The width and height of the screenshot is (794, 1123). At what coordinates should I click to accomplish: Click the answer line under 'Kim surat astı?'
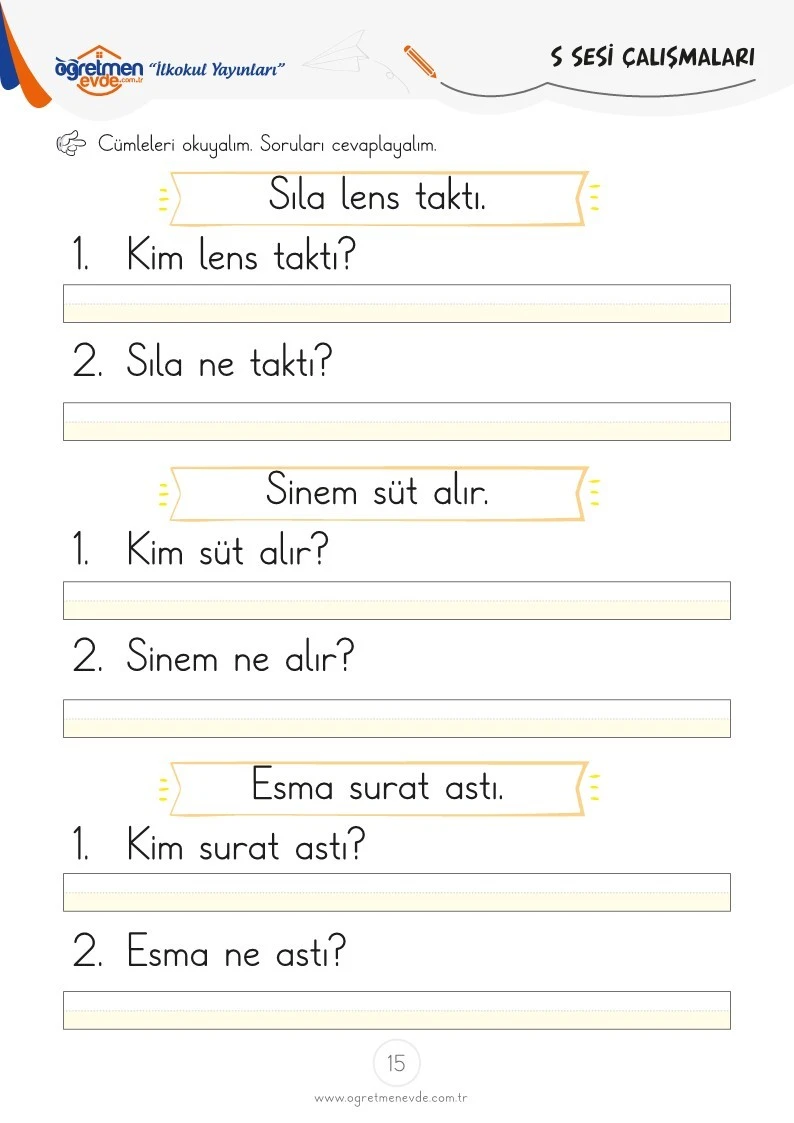pos(397,892)
